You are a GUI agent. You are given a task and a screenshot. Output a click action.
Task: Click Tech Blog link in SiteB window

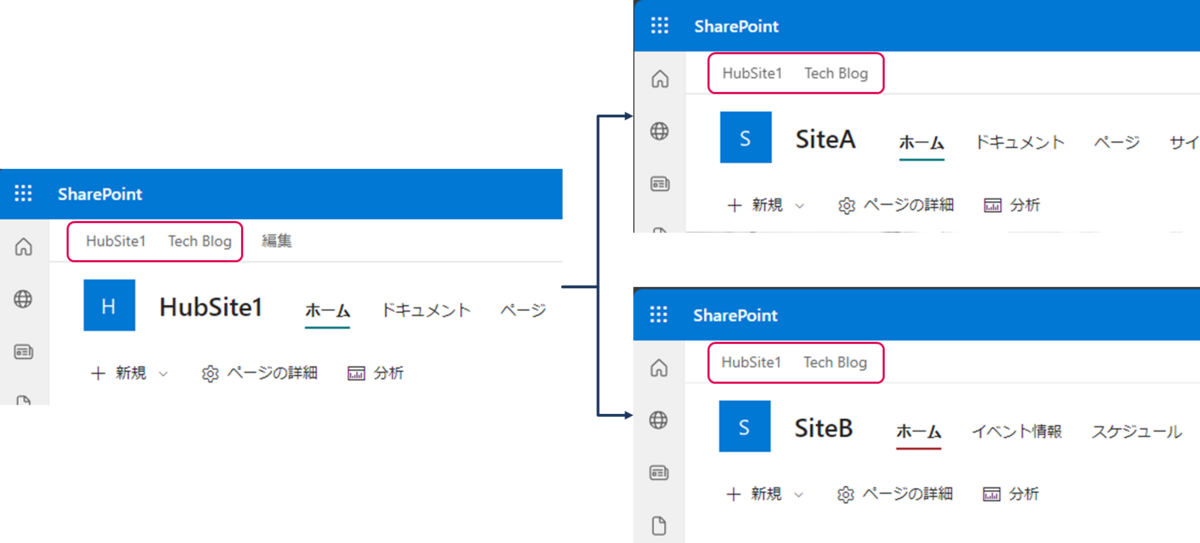pos(836,362)
